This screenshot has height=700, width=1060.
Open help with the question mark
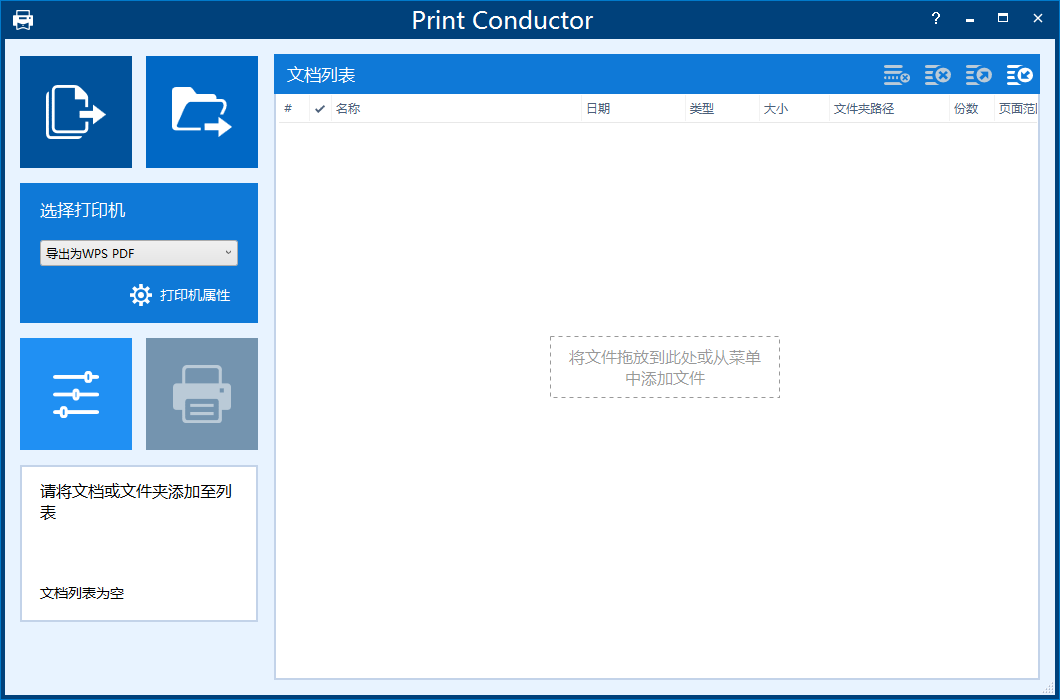pyautogui.click(x=936, y=19)
